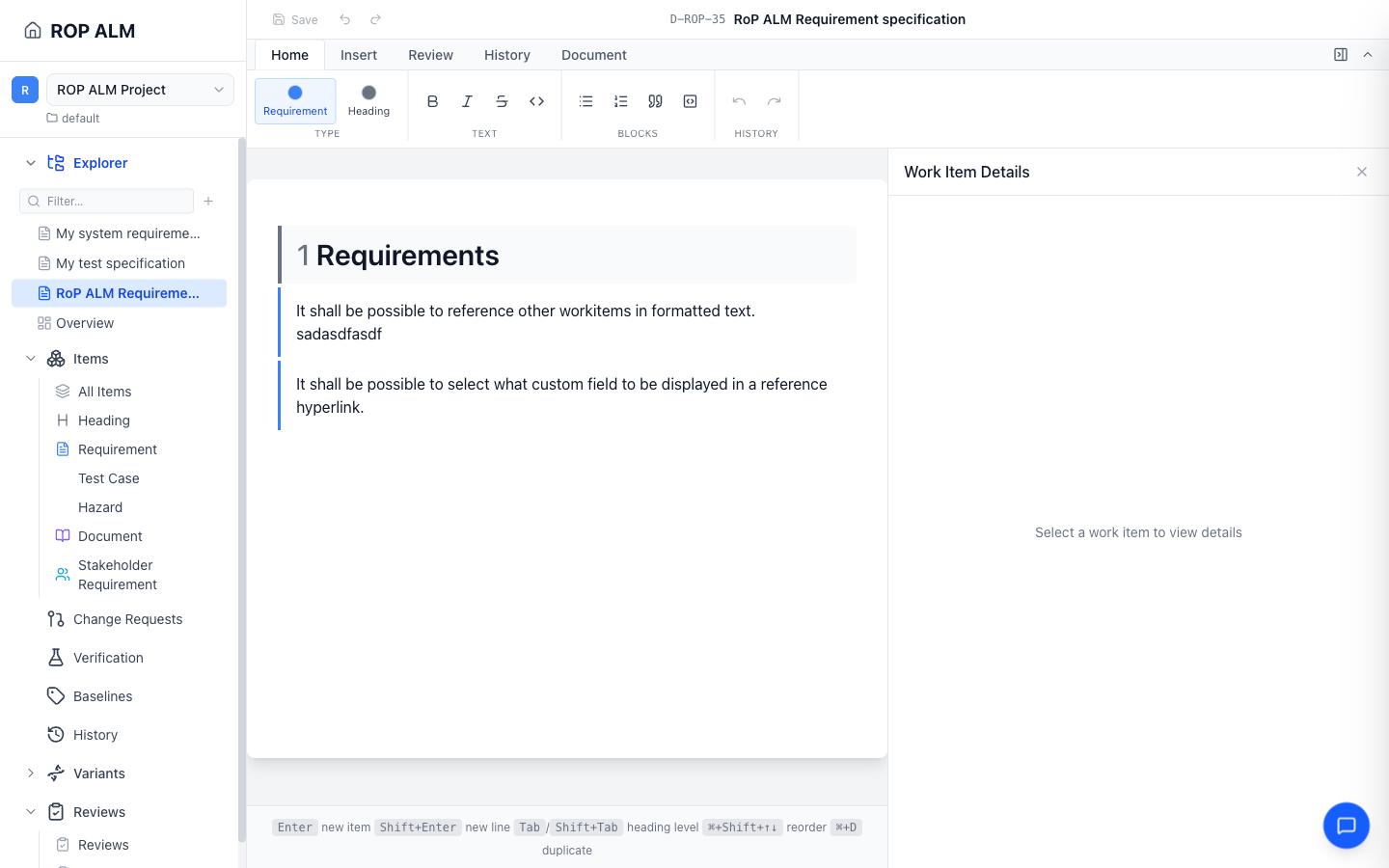1389x868 pixels.
Task: Open the Test Case items list
Action: (x=109, y=478)
